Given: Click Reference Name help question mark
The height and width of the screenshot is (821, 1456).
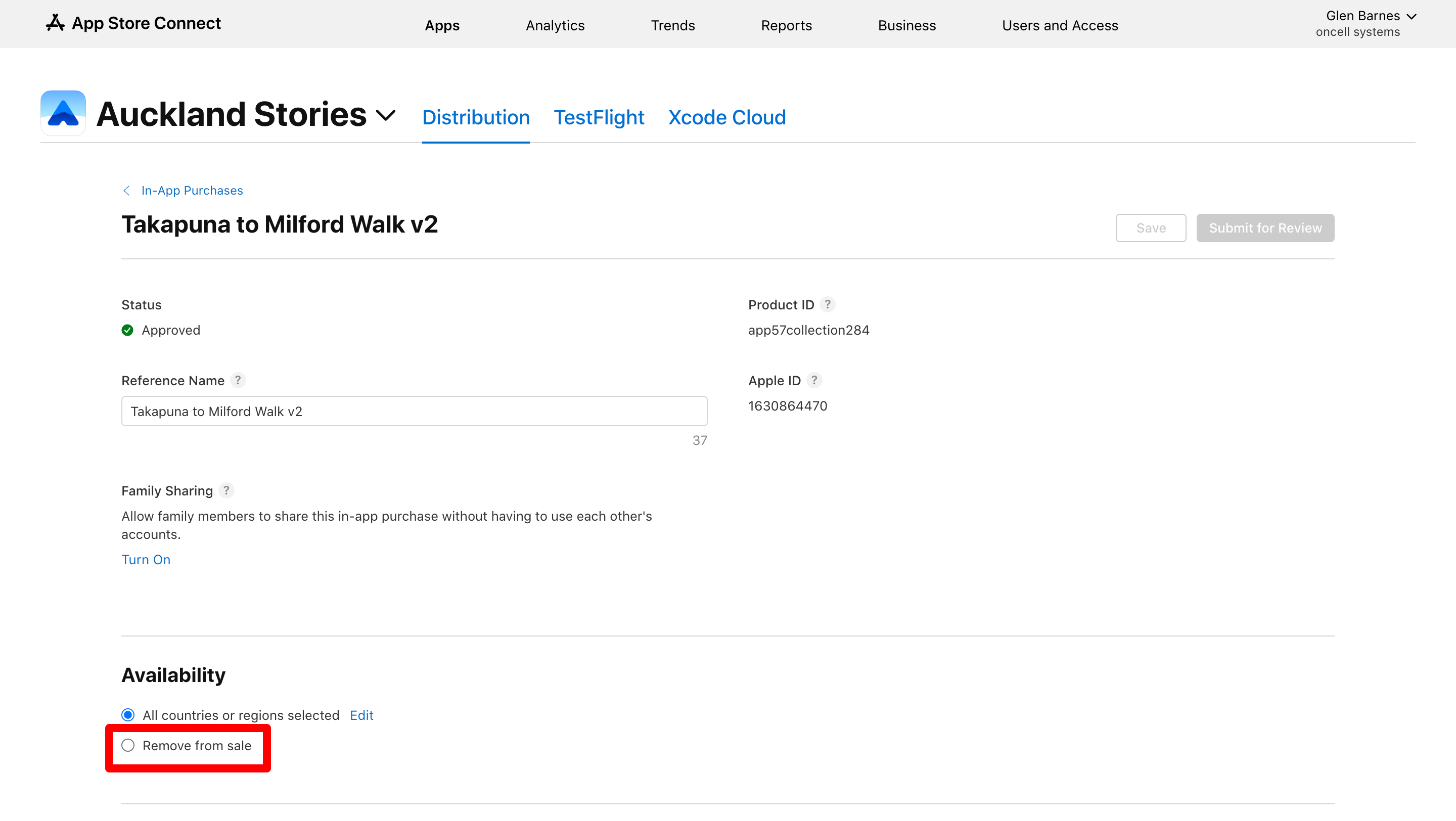Looking at the screenshot, I should [238, 380].
